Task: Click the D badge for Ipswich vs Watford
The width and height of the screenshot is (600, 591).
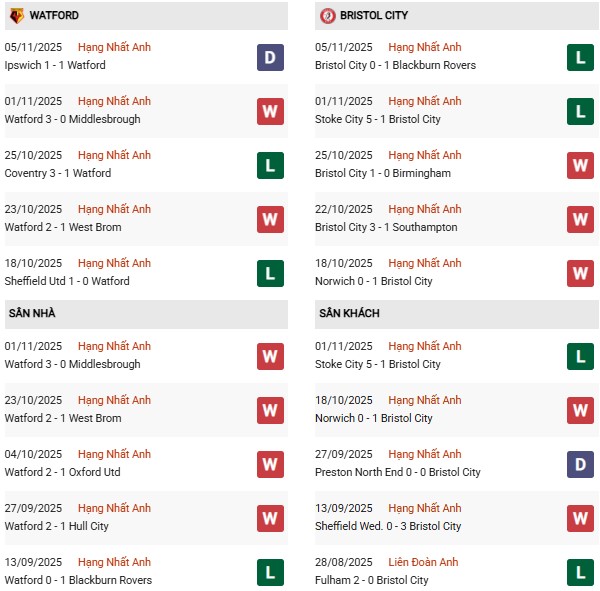Action: click(270, 57)
